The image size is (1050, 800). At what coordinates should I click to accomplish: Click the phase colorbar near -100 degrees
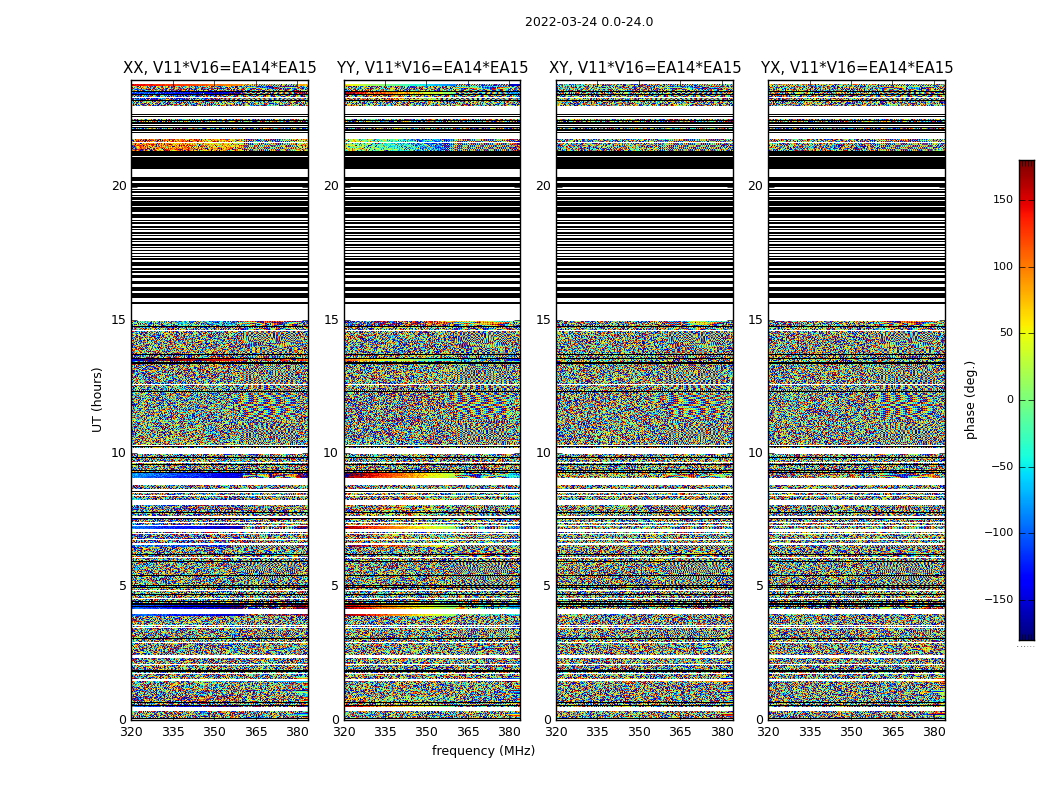(x=1027, y=533)
